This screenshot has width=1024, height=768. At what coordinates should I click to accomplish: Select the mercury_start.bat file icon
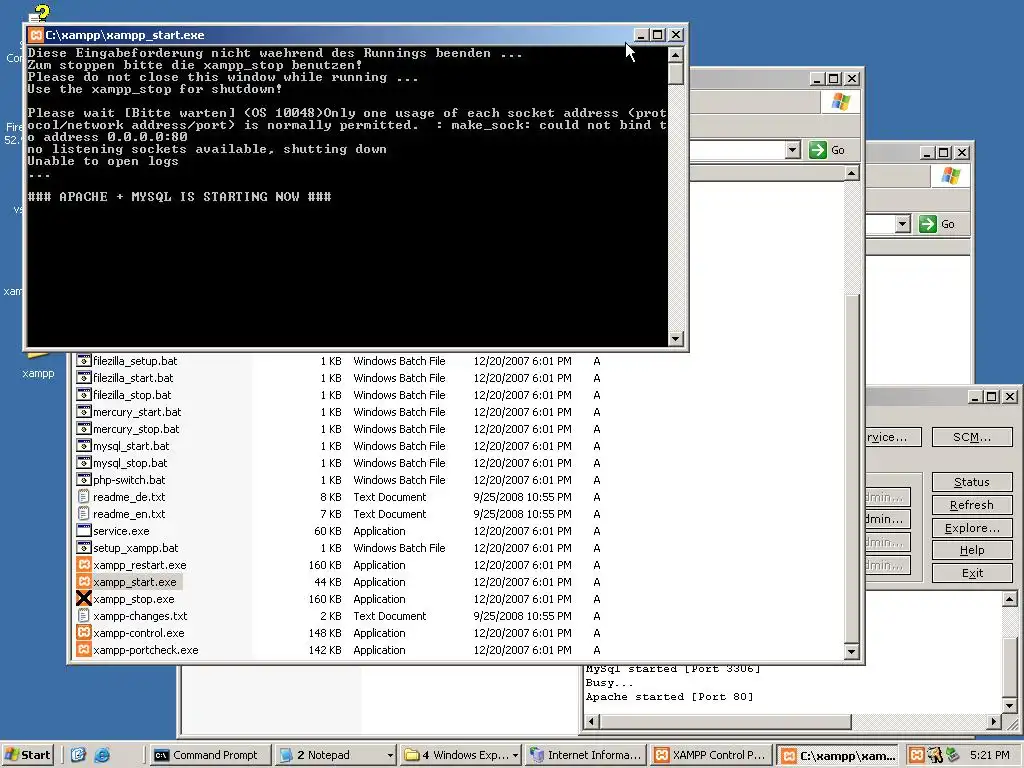[x=84, y=411]
